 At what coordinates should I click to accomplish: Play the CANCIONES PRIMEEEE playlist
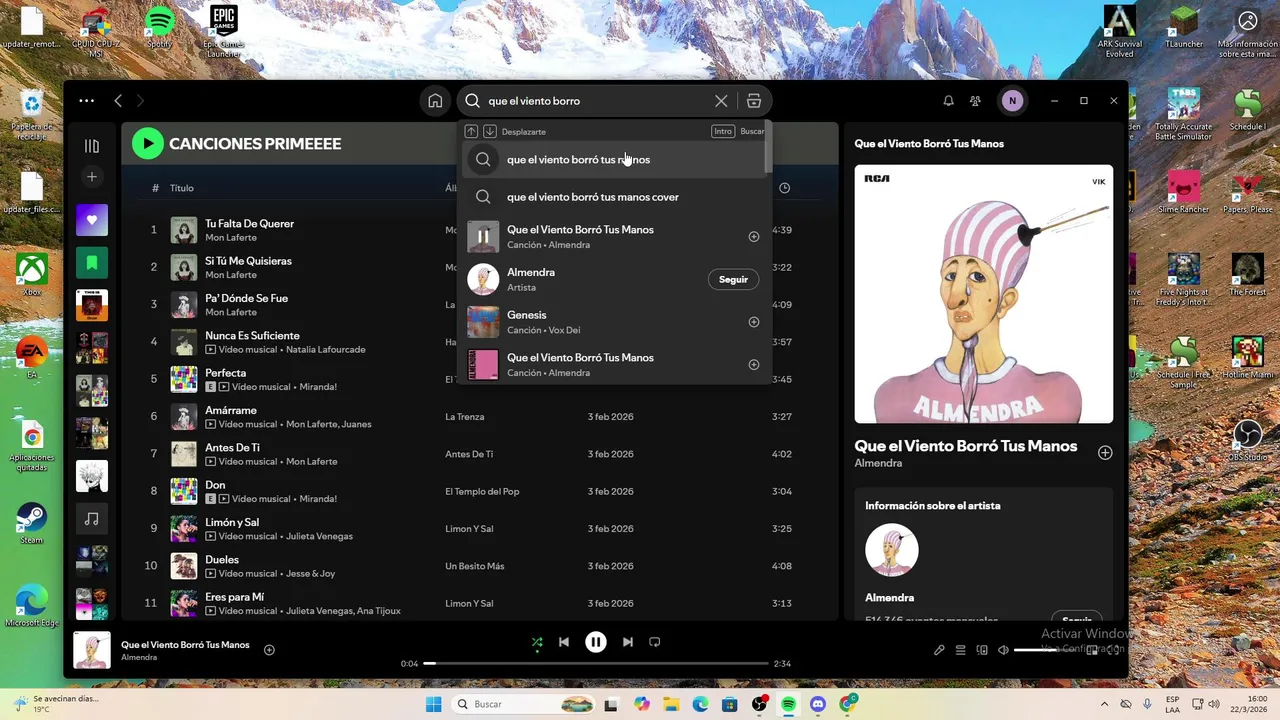tap(148, 144)
